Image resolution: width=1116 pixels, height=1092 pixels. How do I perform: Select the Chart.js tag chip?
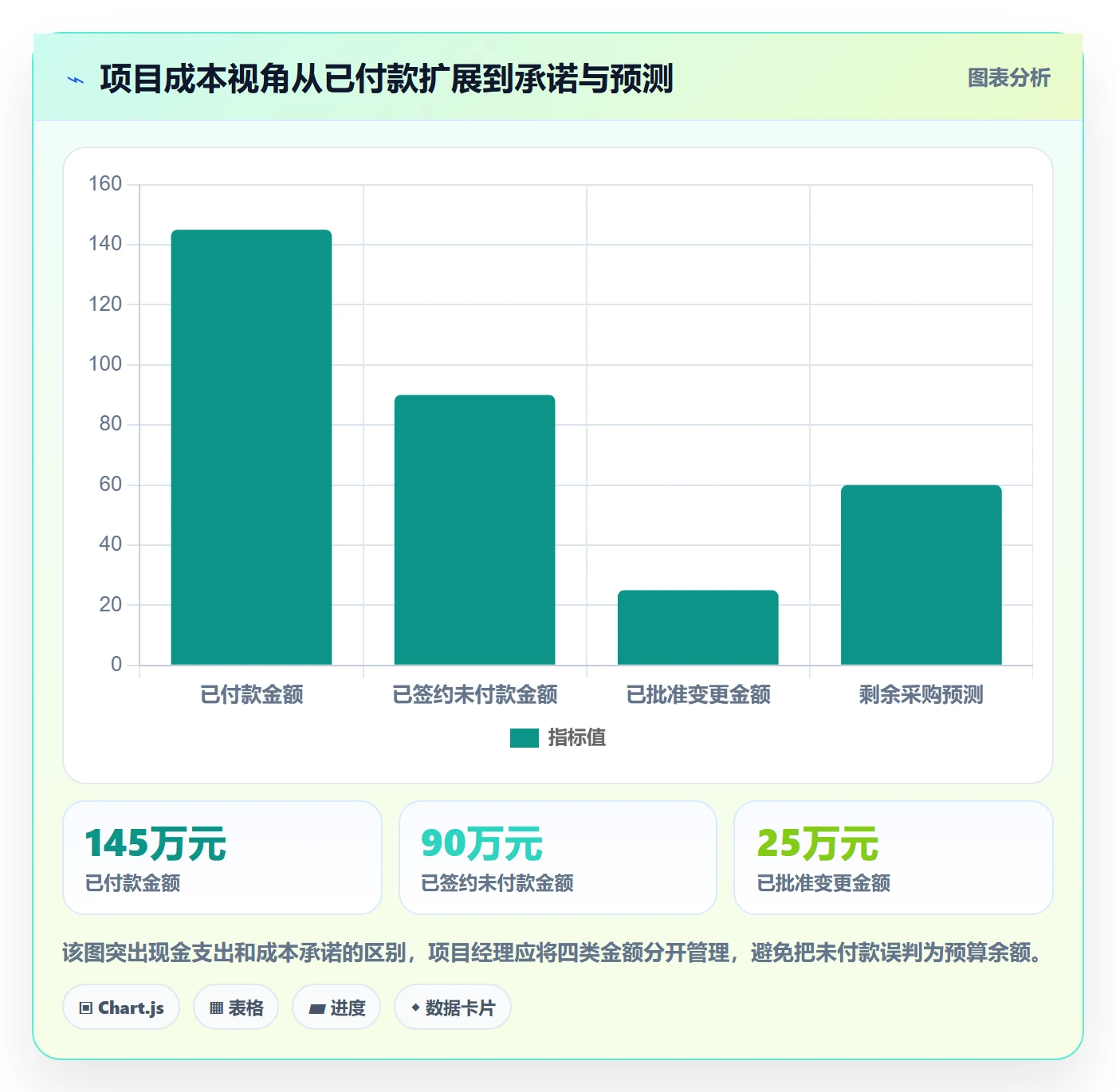coord(121,1008)
